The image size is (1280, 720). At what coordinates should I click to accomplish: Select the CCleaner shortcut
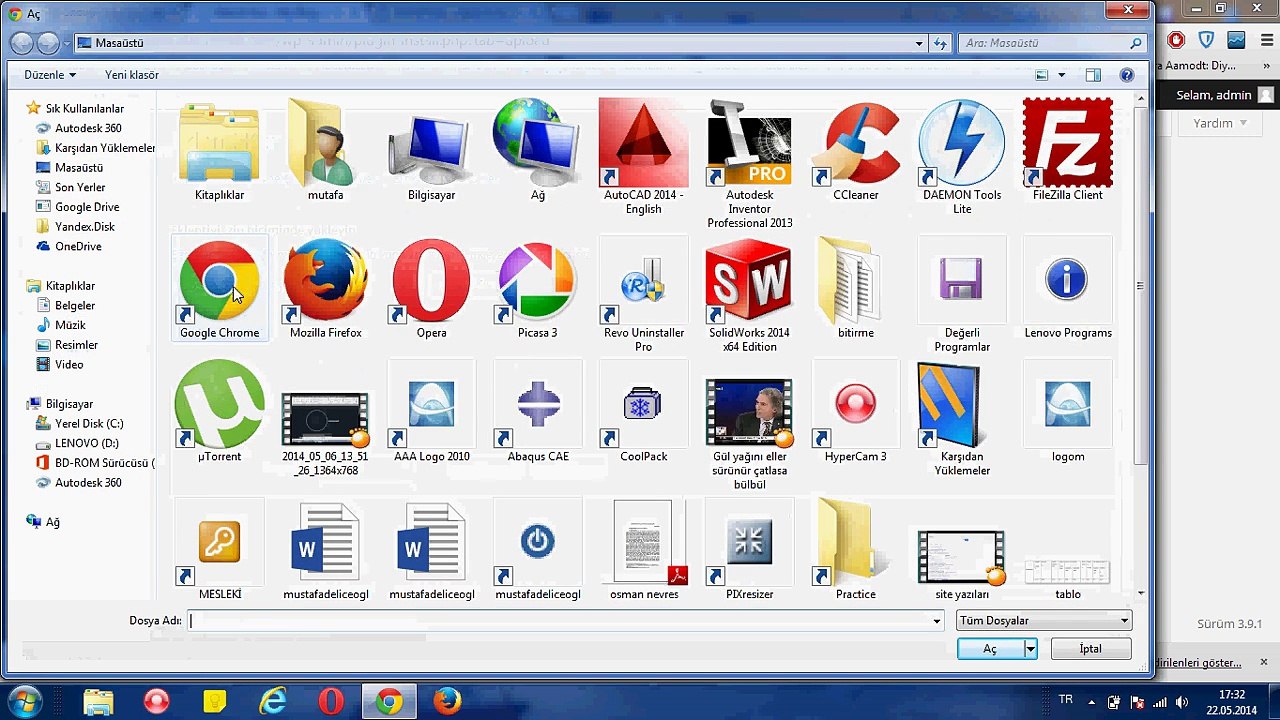[855, 150]
